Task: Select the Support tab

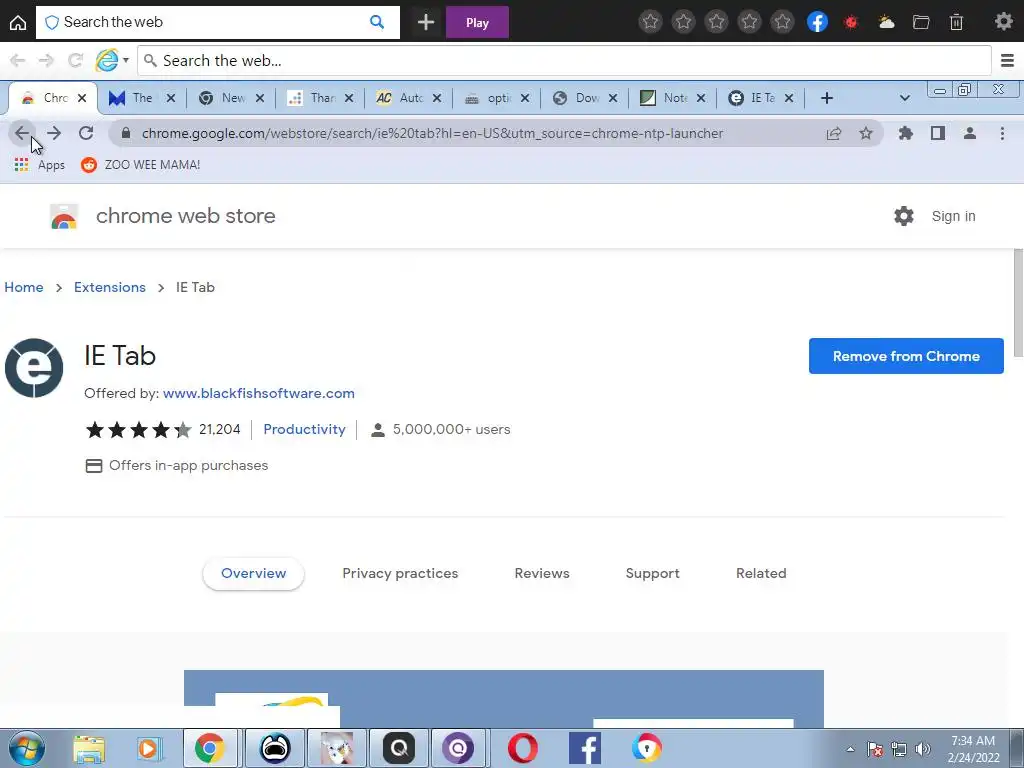Action: [652, 573]
